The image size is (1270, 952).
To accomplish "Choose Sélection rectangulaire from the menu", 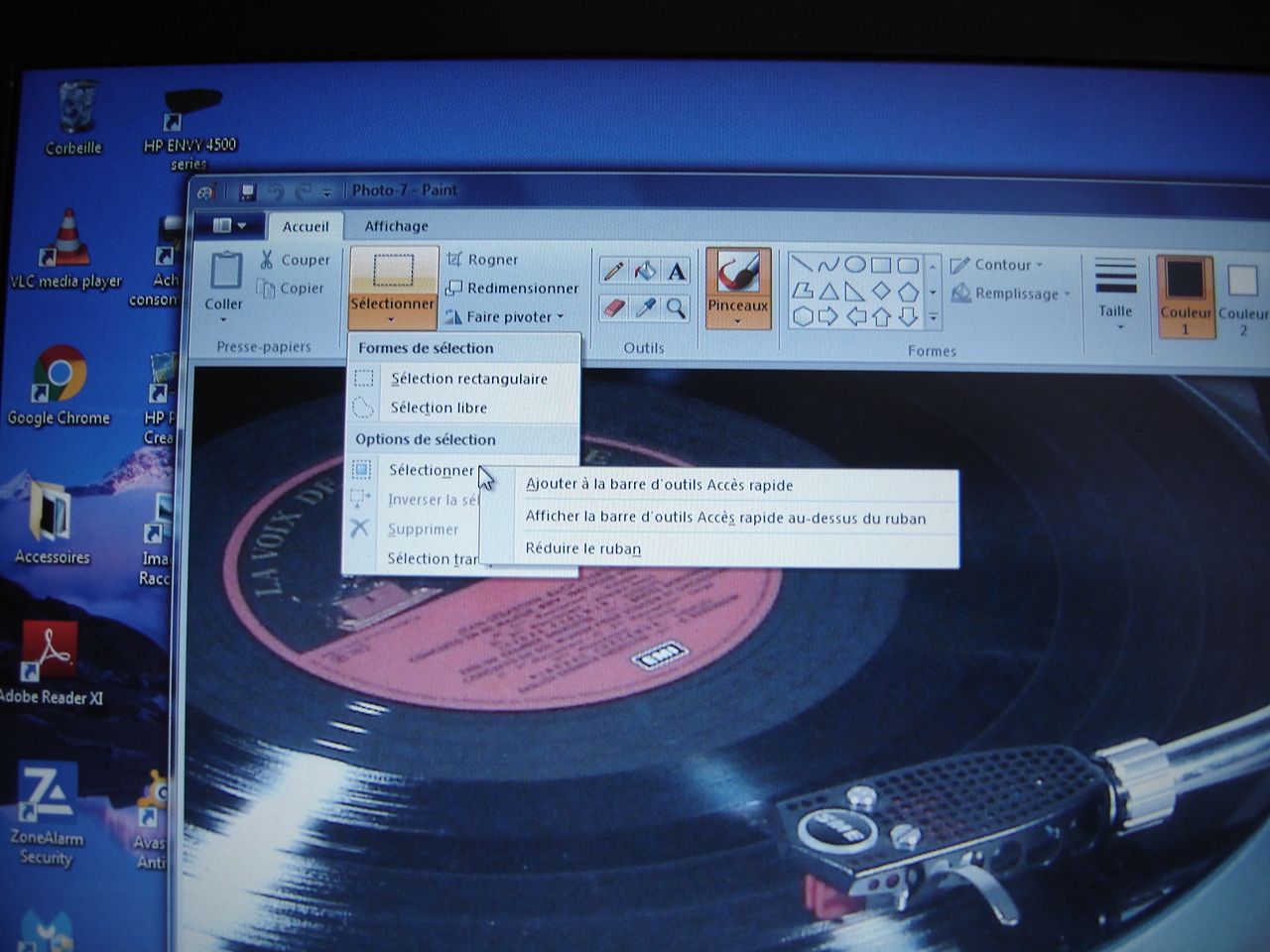I will pyautogui.click(x=461, y=379).
